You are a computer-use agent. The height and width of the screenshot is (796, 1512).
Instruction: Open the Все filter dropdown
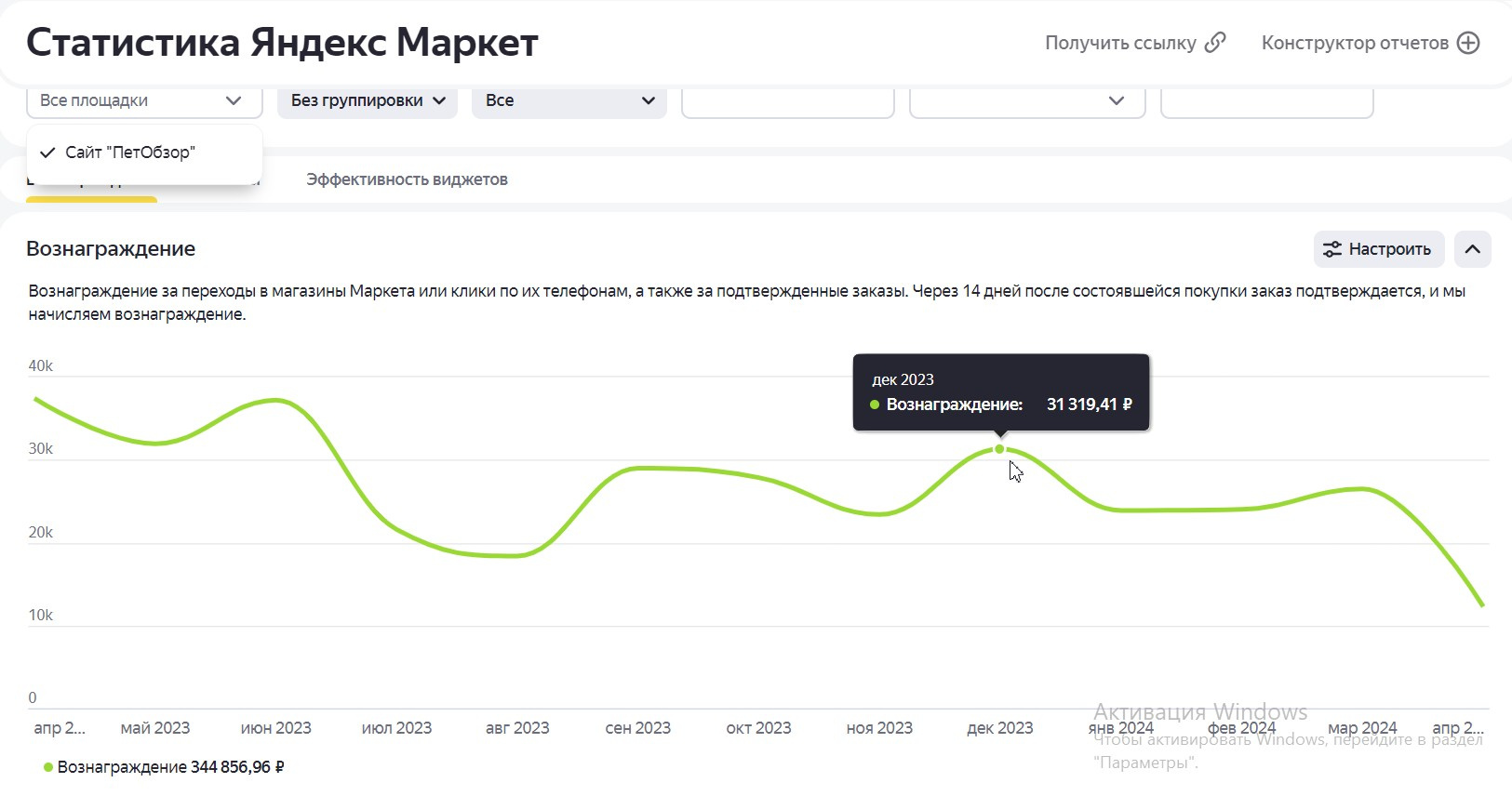point(569,100)
